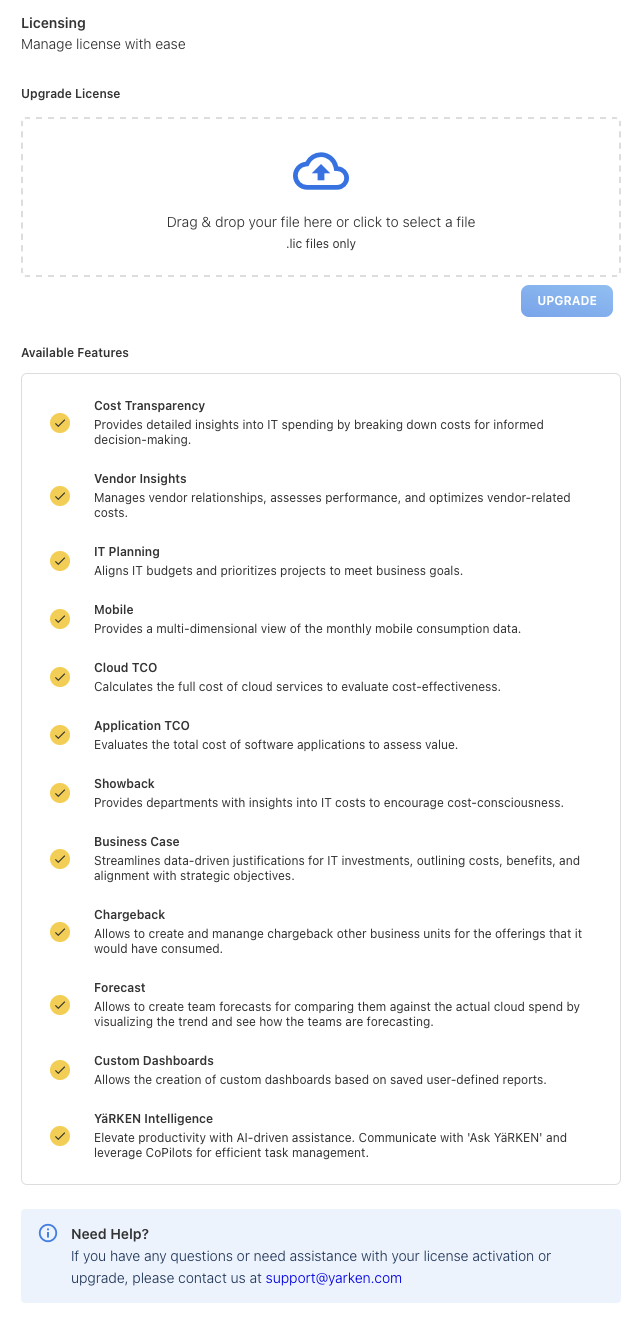Click the cloud upload icon
638x1324 pixels.
[320, 172]
